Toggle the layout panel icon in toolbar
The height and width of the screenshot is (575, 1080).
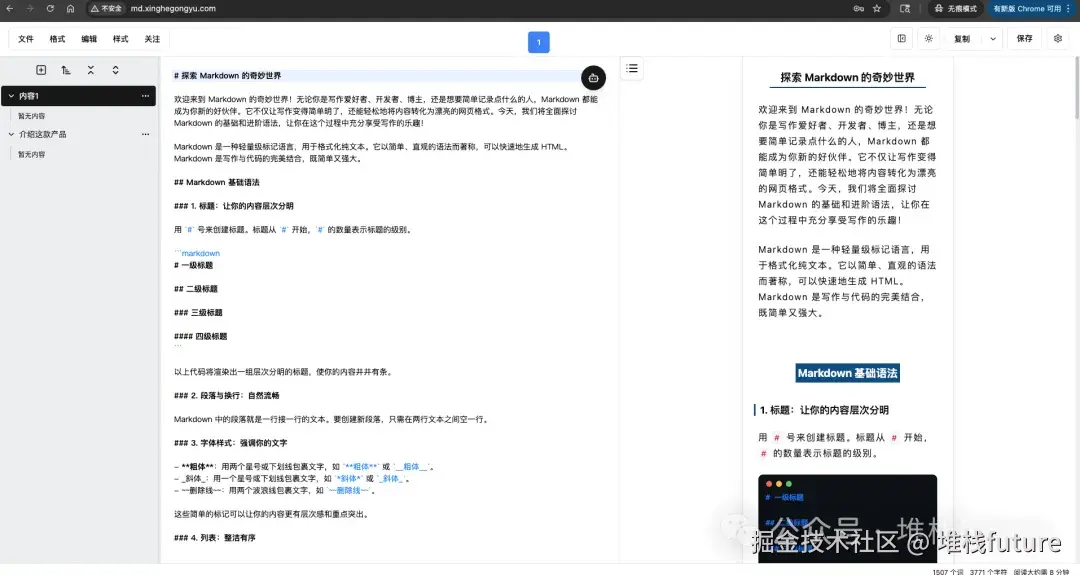(x=902, y=39)
